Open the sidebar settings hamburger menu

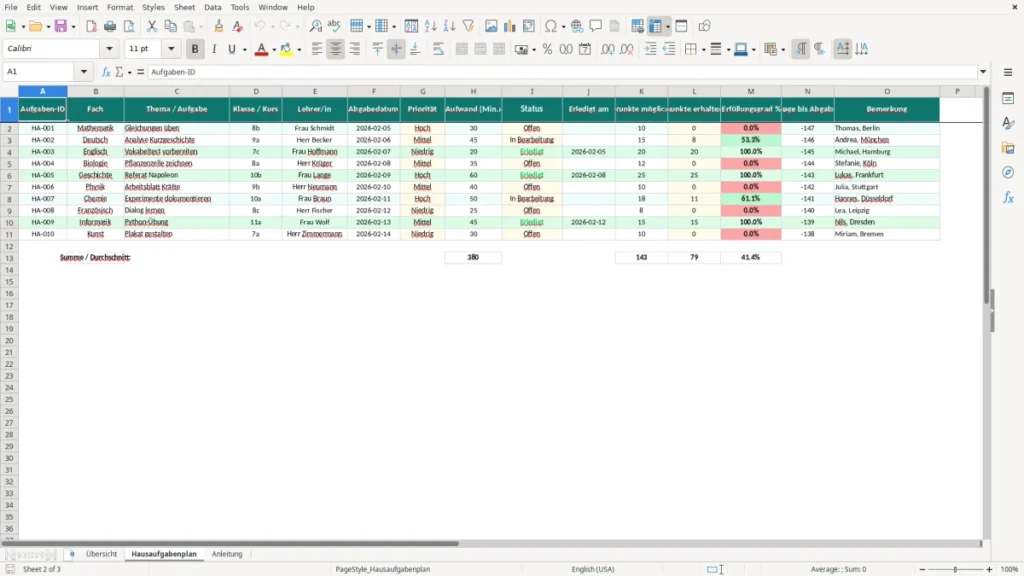(1008, 72)
